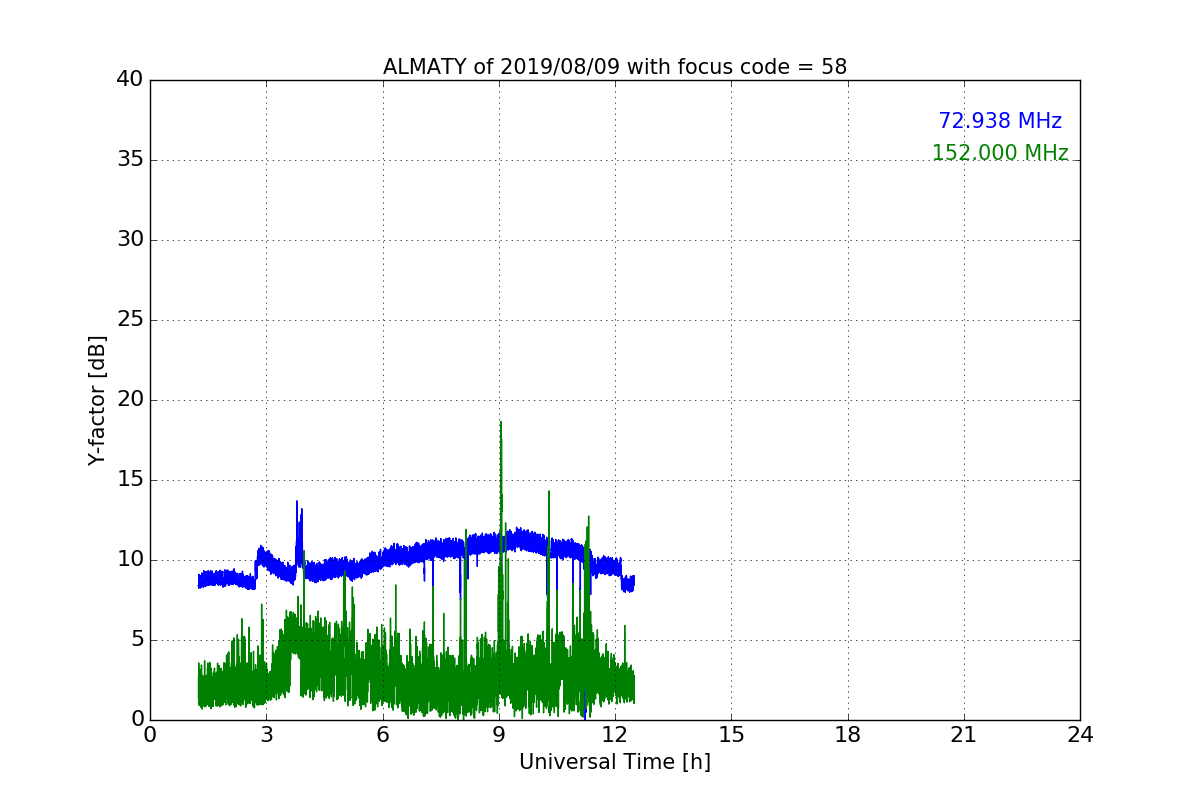This screenshot has height=800, width=1200.
Task: Click the x-axis tick label 3
Action: coord(266,735)
